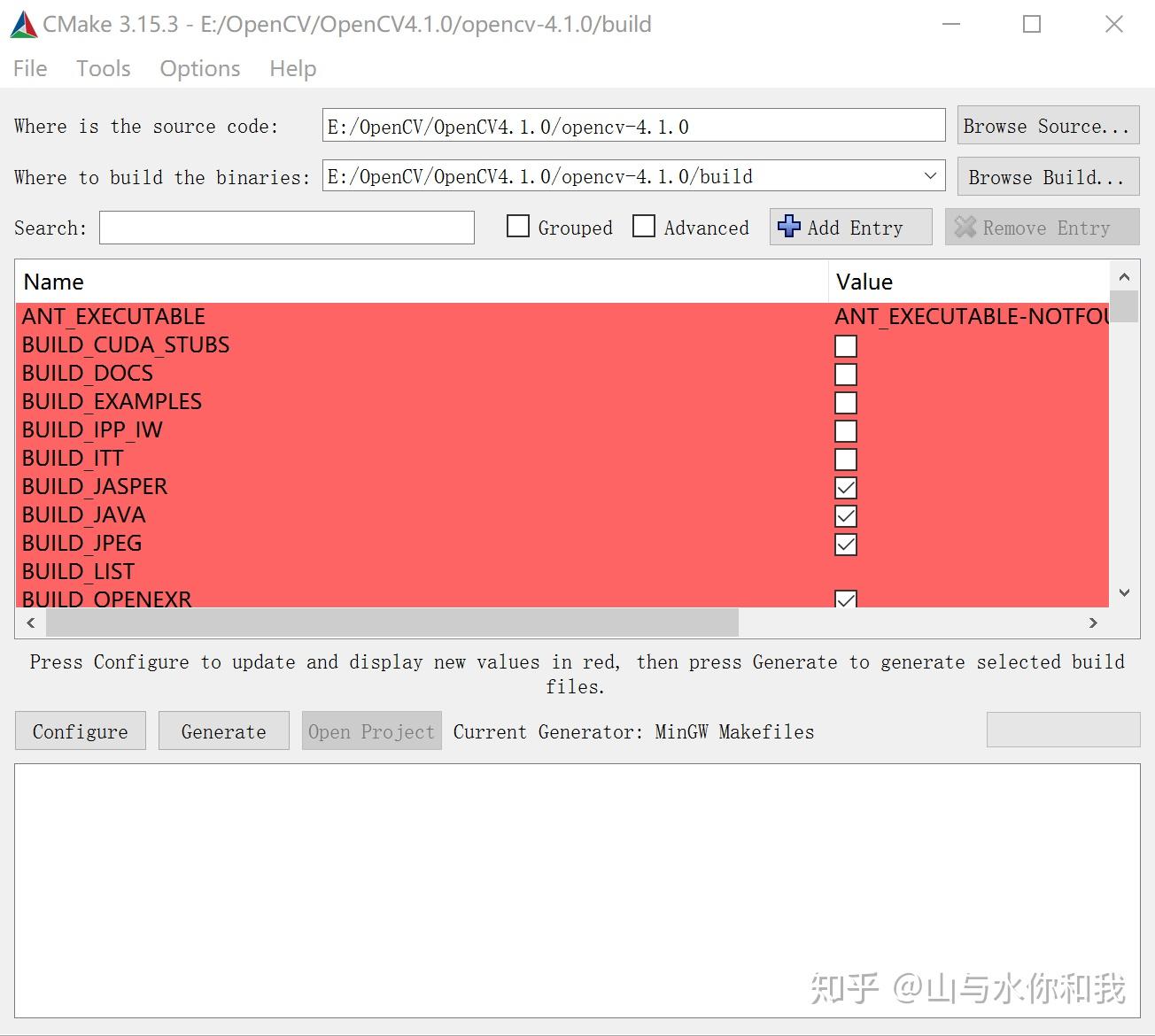
Task: Enable the Grouped checkbox
Action: point(517,227)
